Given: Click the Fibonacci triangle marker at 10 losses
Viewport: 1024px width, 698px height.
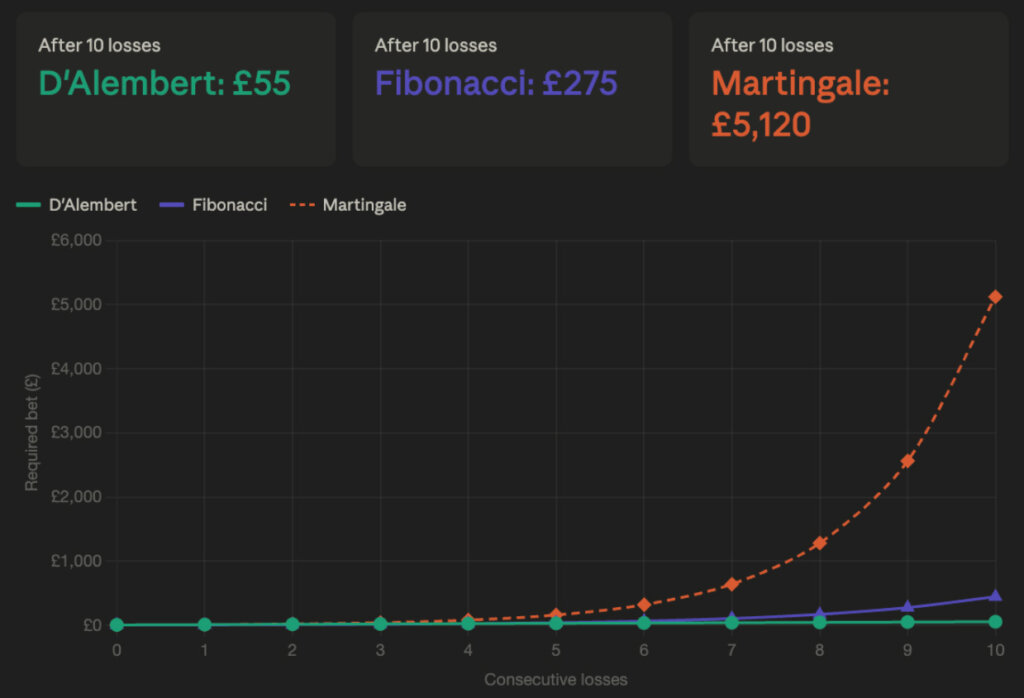Looking at the screenshot, I should tap(995, 596).
